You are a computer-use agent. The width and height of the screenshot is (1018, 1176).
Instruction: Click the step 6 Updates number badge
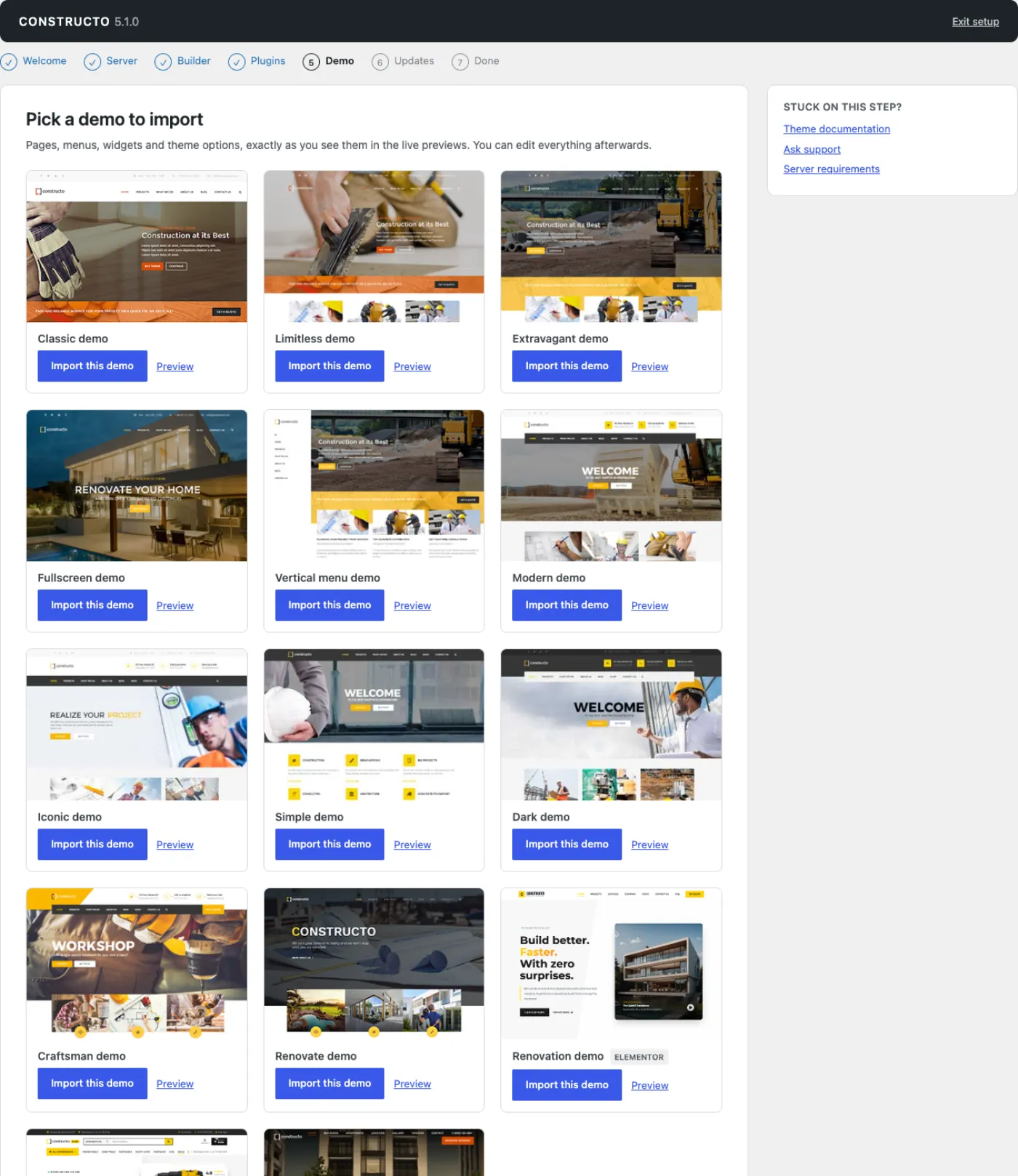click(380, 62)
